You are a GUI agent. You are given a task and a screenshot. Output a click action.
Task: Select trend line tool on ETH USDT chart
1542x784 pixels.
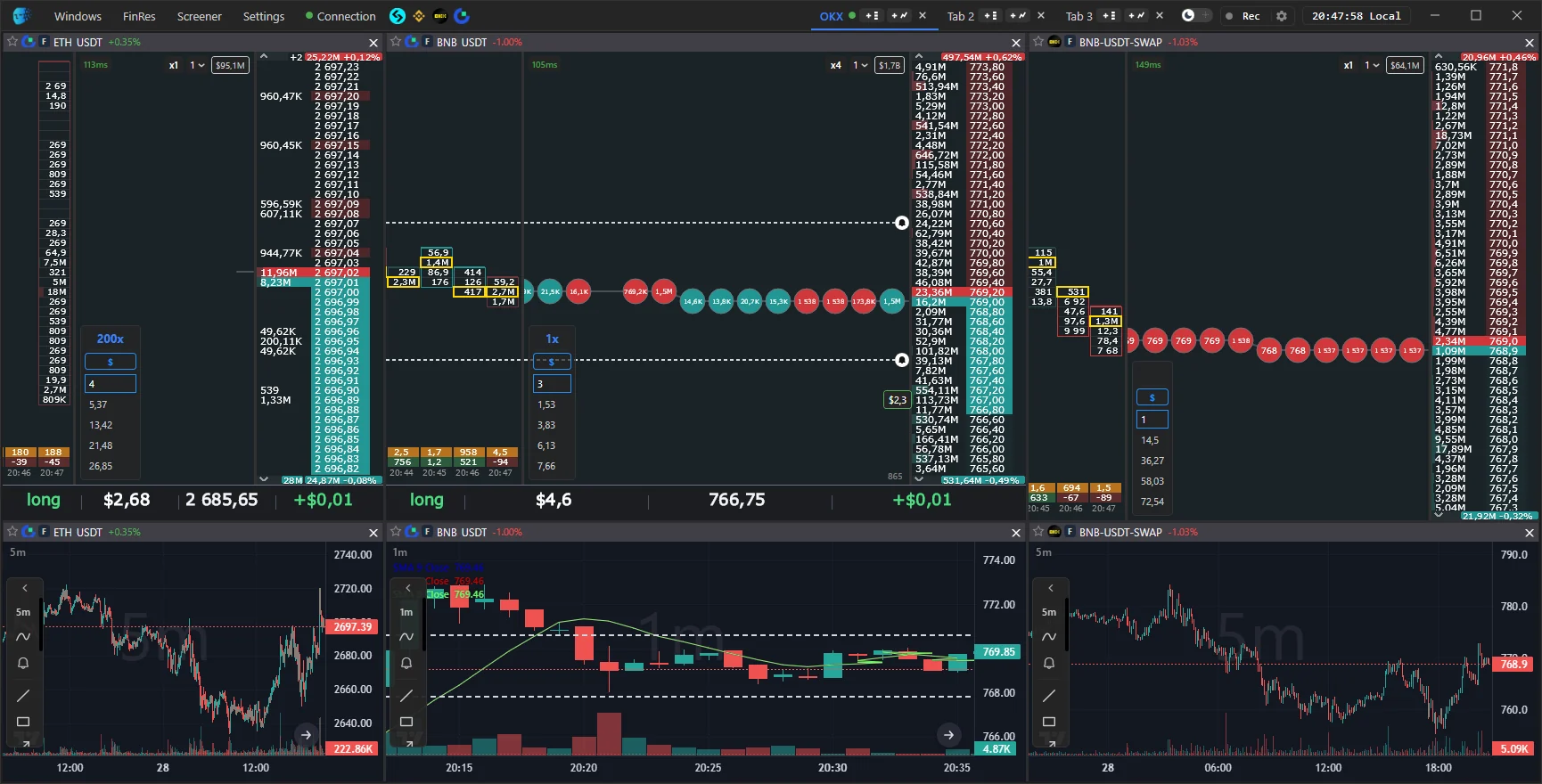23,695
